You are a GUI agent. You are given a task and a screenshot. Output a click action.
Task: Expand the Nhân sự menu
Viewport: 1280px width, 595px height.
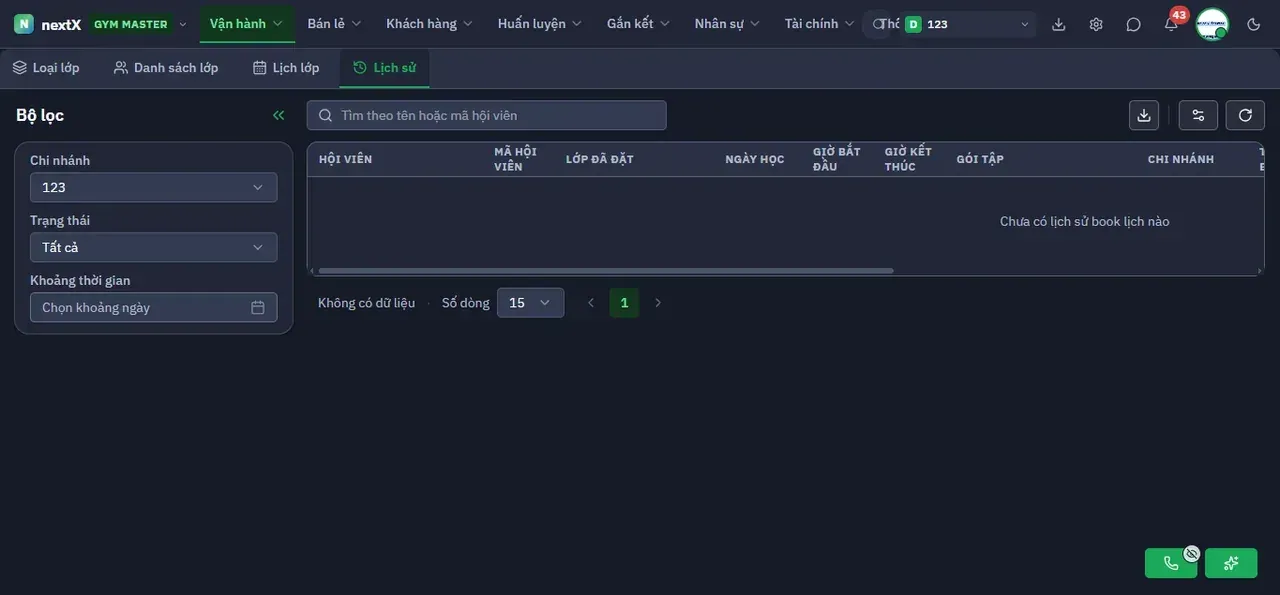pyautogui.click(x=727, y=24)
